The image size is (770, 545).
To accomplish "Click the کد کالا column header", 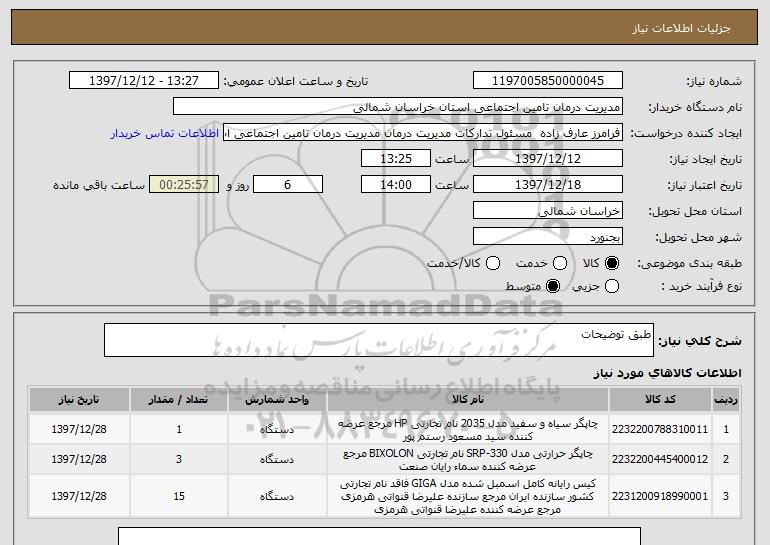I will 660,400.
